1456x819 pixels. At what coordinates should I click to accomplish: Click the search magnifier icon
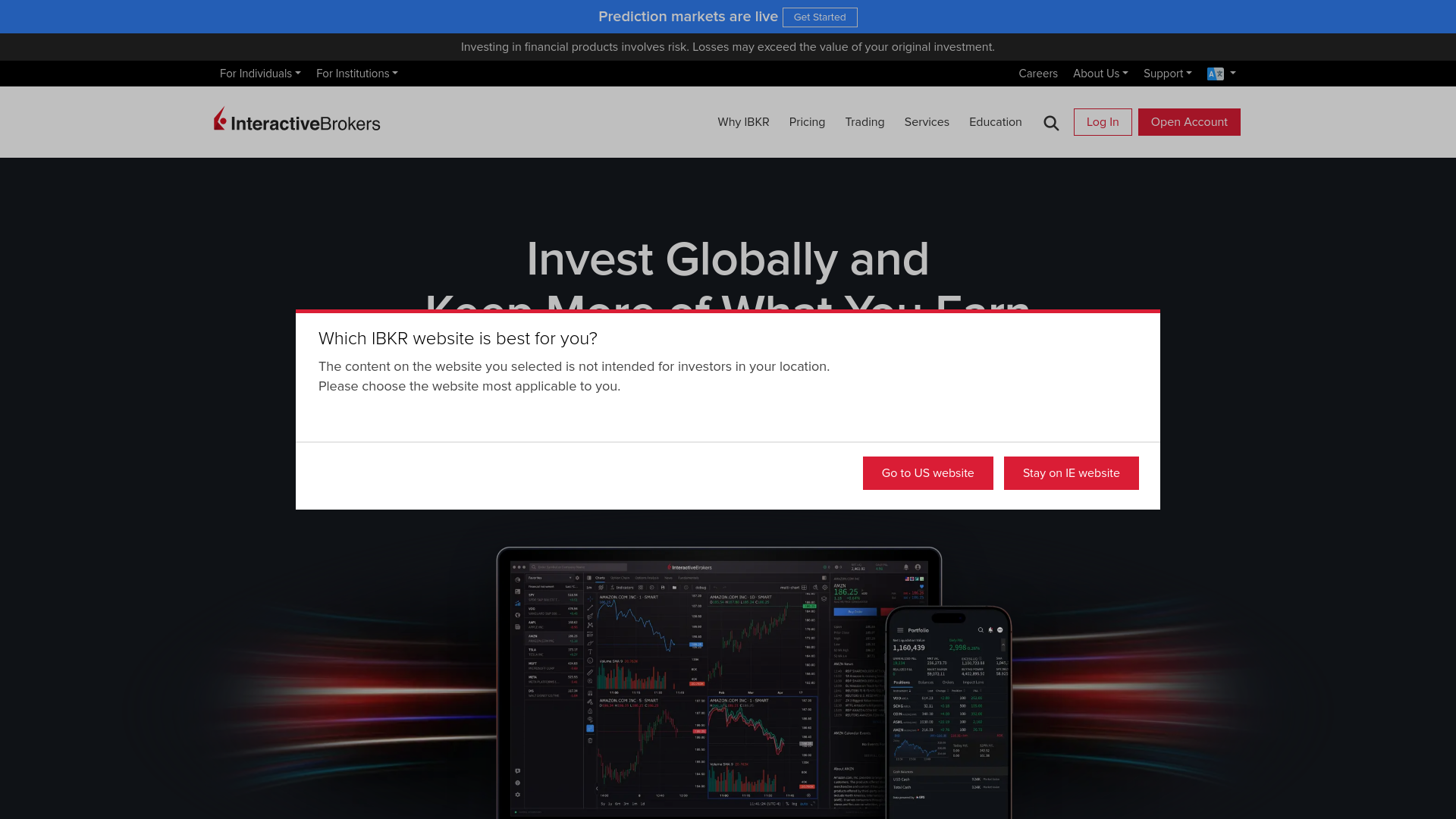(x=1051, y=123)
